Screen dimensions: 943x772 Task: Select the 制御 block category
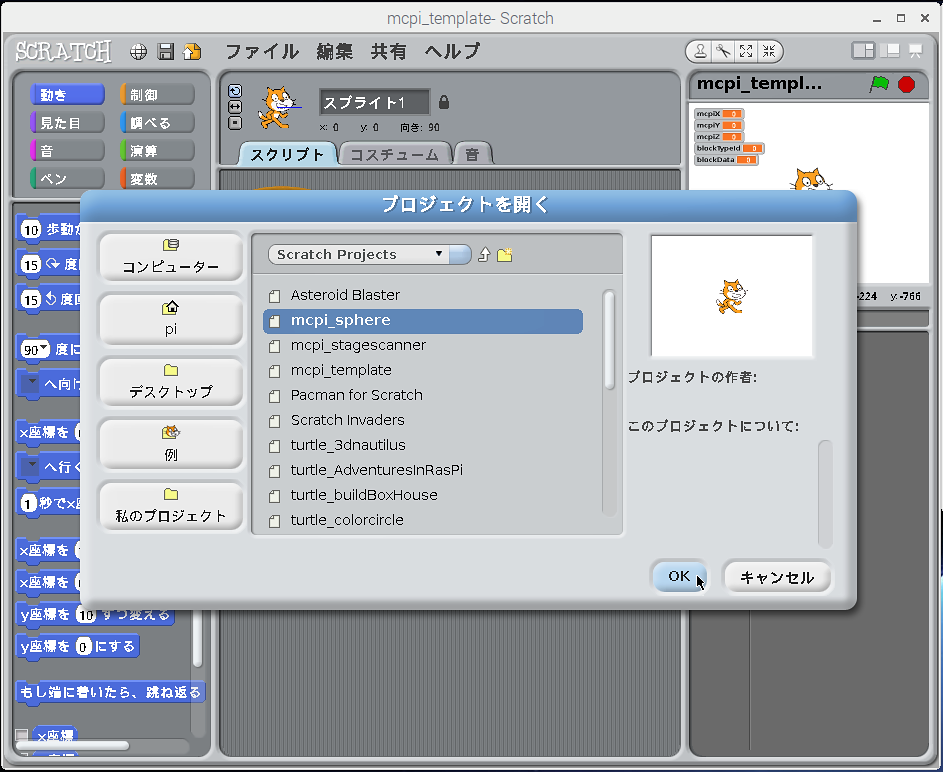pyautogui.click(x=158, y=95)
